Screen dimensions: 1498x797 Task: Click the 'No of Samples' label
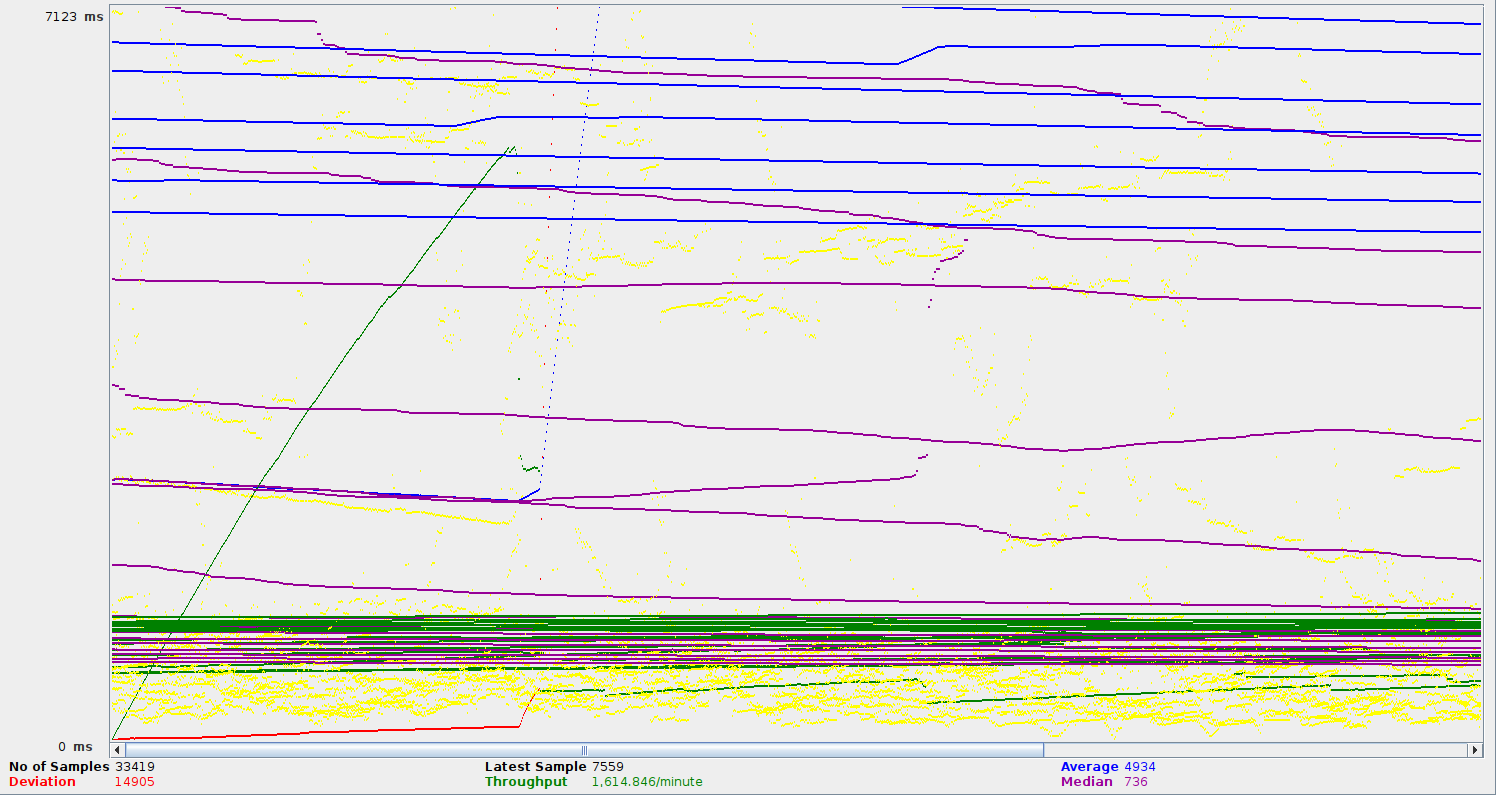coord(58,767)
